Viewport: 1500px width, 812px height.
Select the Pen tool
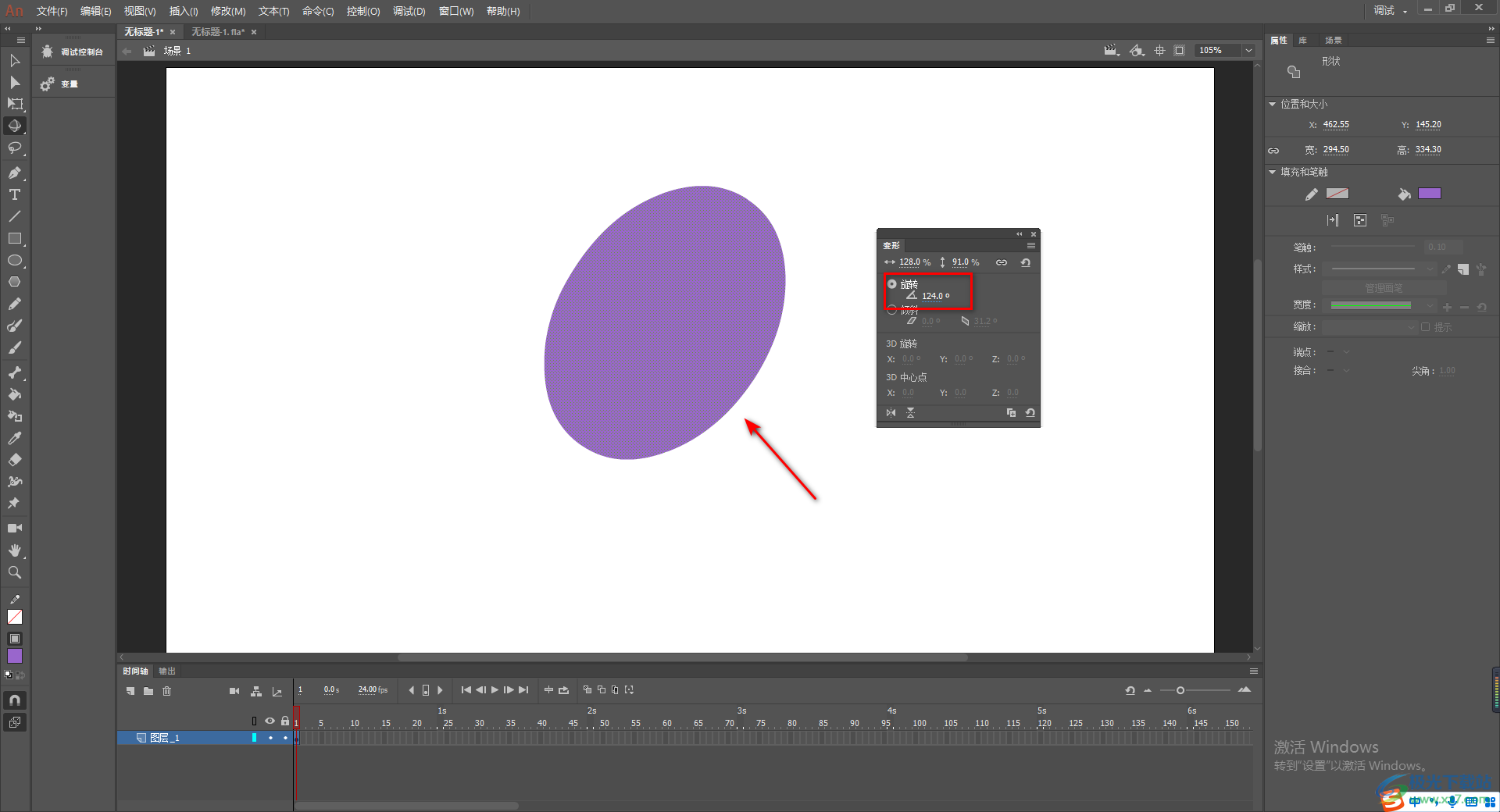[15, 173]
